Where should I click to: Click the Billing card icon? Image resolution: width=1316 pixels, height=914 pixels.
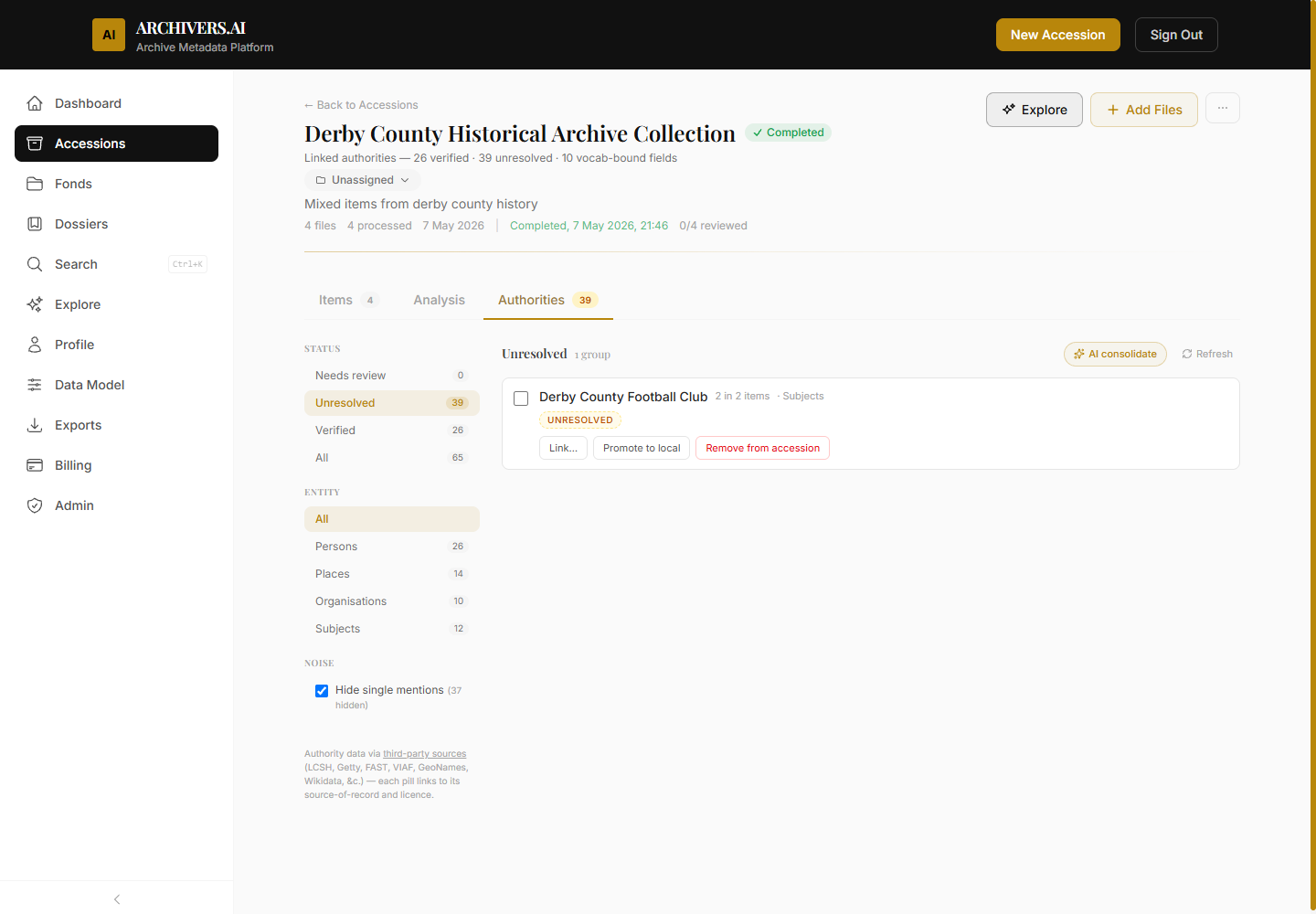point(35,465)
